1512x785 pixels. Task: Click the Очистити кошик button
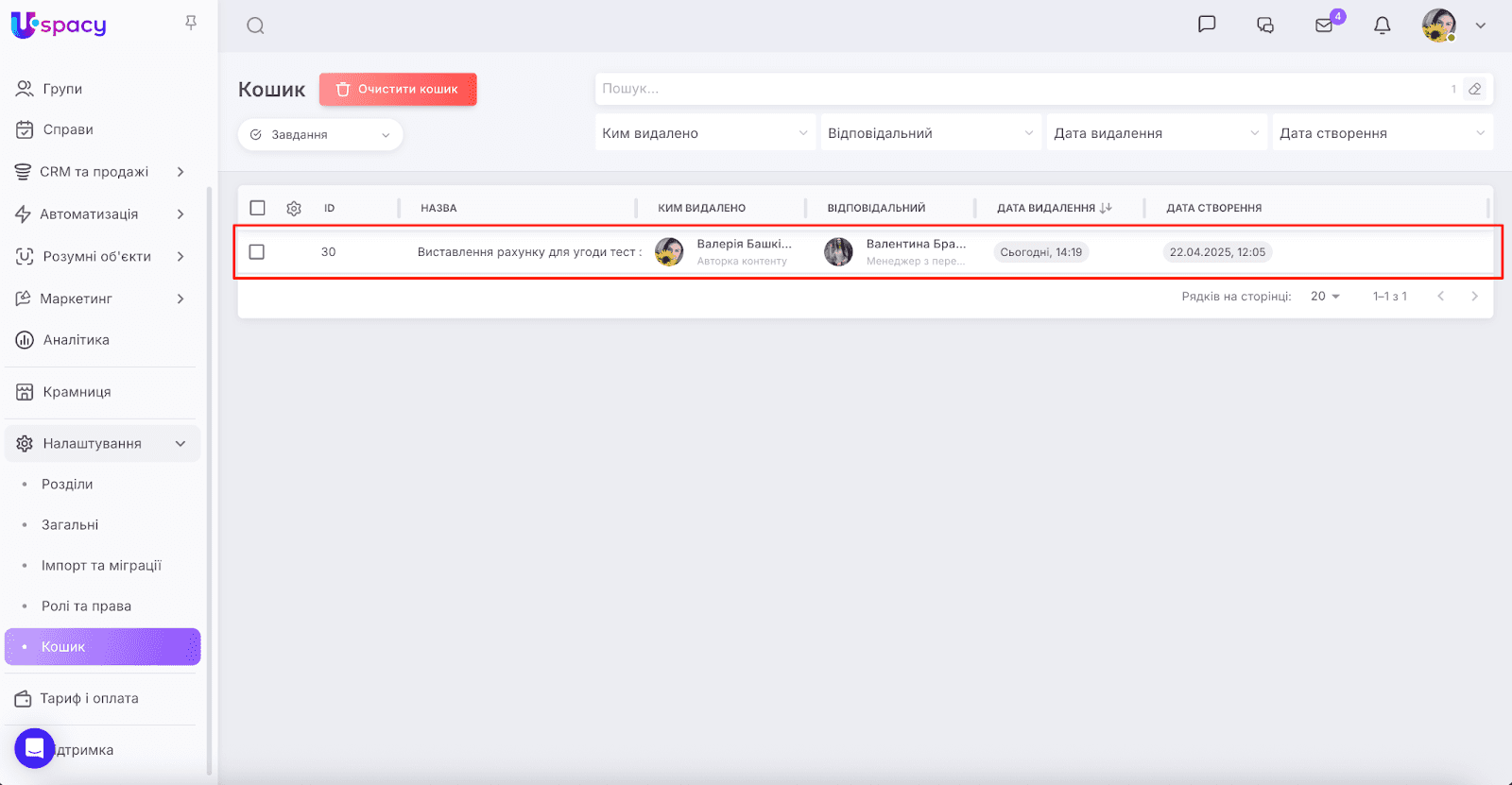(398, 89)
